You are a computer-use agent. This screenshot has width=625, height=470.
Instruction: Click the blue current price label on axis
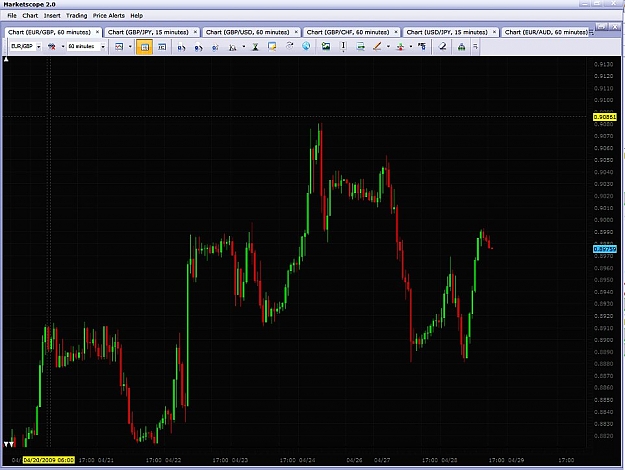click(x=605, y=249)
